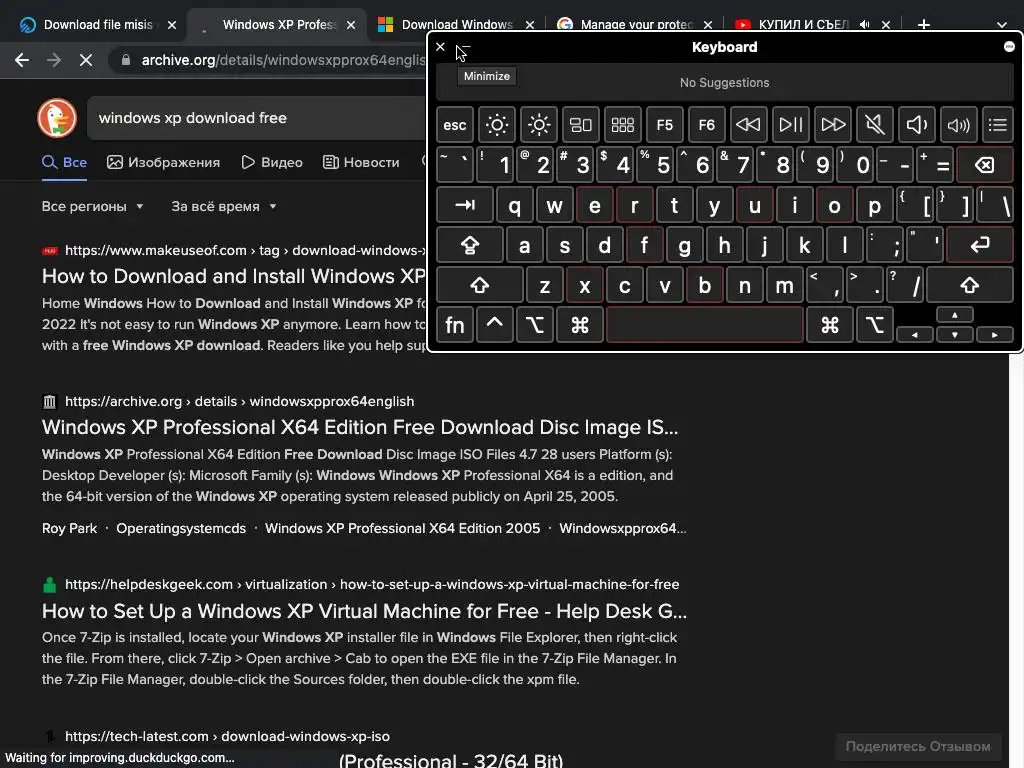Tap the fast-forward media key
Screen dimensions: 1024x768
[x=833, y=124]
